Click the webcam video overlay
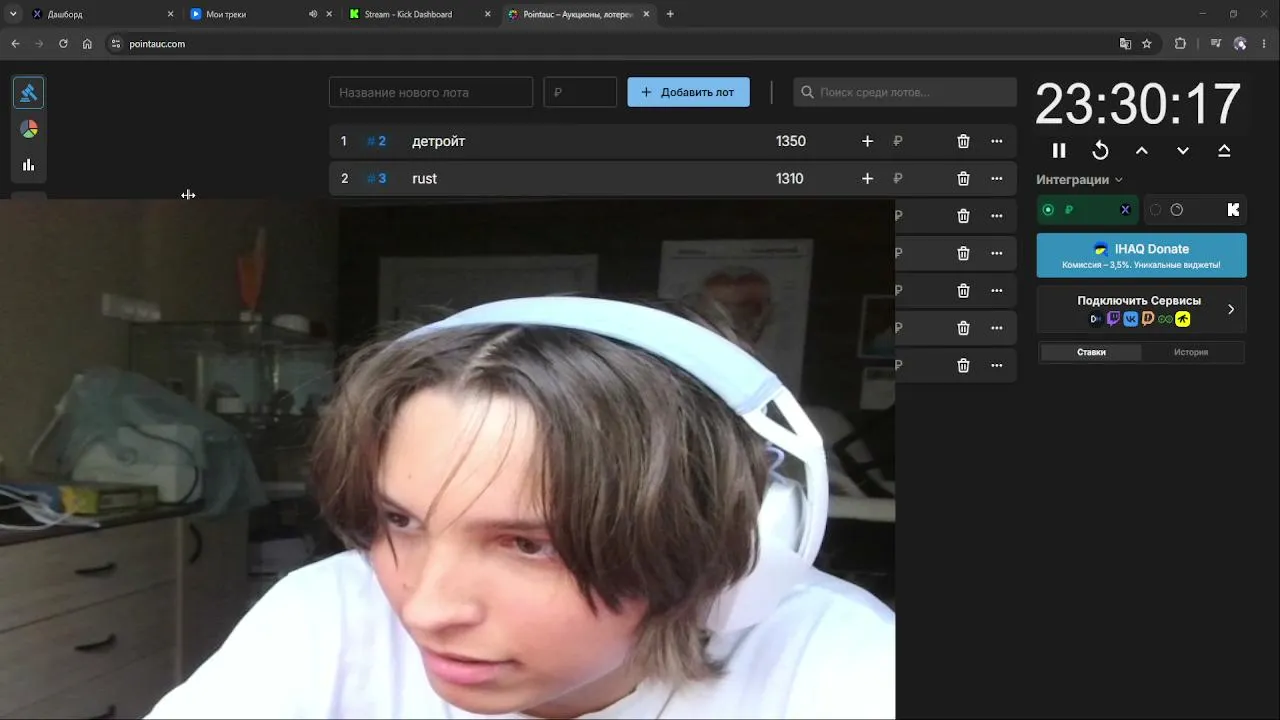 coord(447,459)
